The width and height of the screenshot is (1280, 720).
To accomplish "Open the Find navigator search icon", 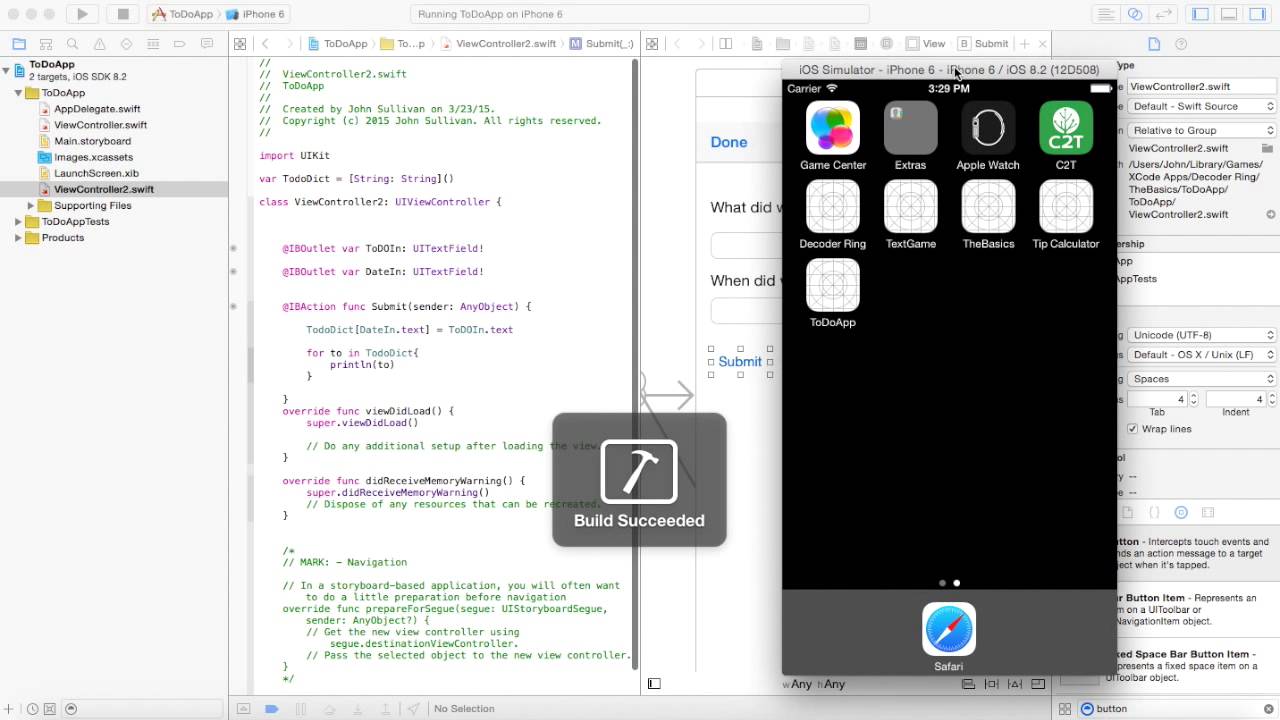I will point(73,44).
